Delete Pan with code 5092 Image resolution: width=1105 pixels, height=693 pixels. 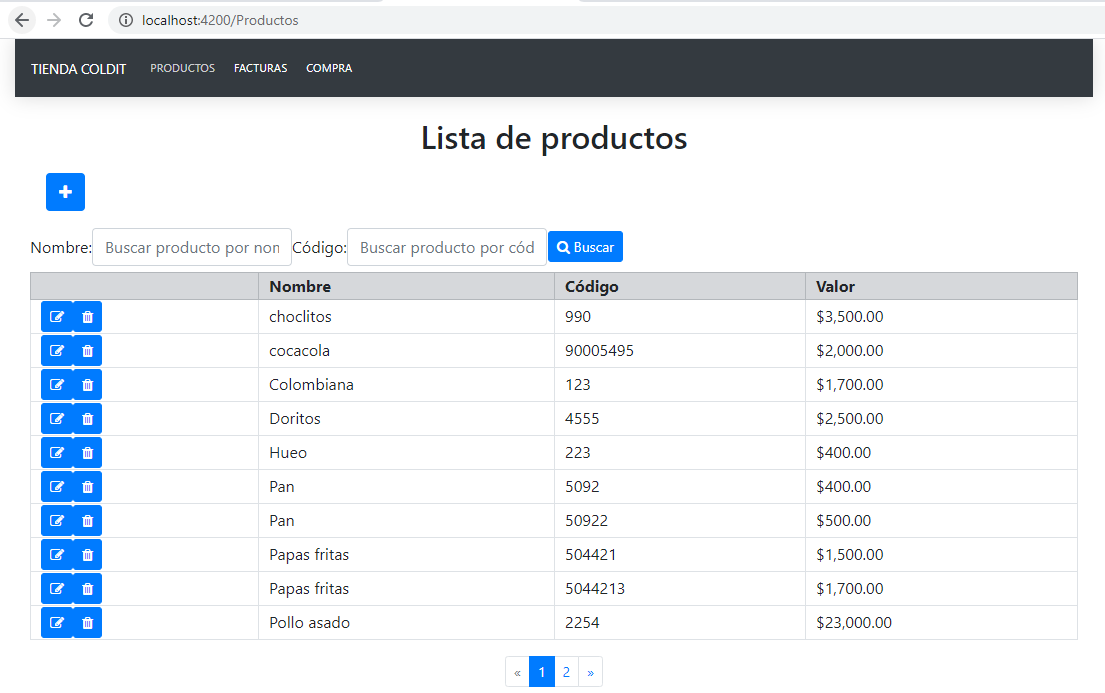point(87,486)
